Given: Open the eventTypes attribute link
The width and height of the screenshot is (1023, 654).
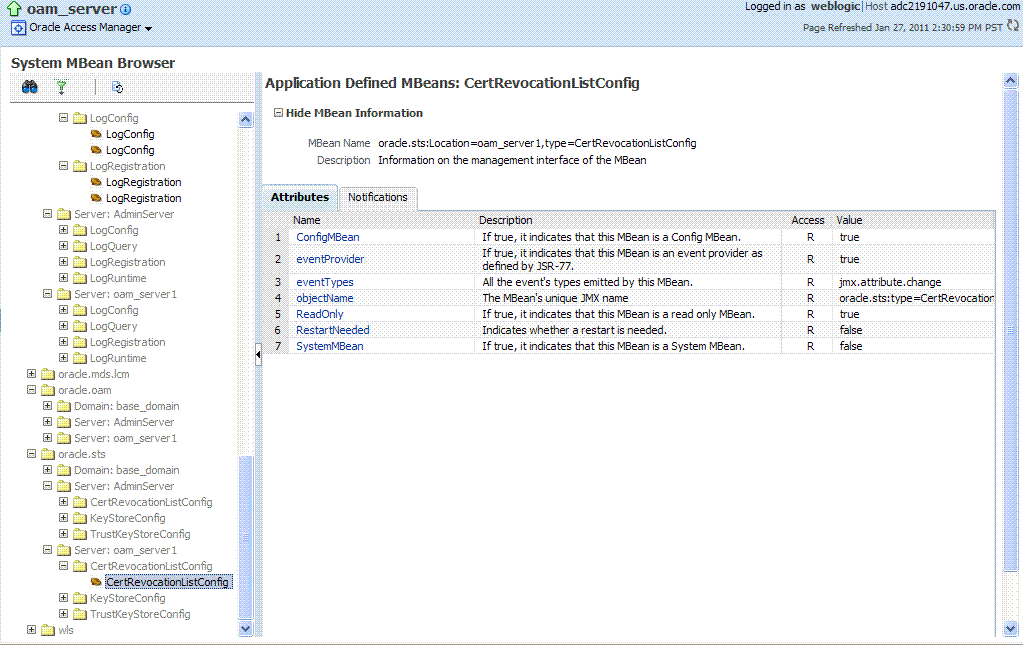Looking at the screenshot, I should (x=324, y=281).
